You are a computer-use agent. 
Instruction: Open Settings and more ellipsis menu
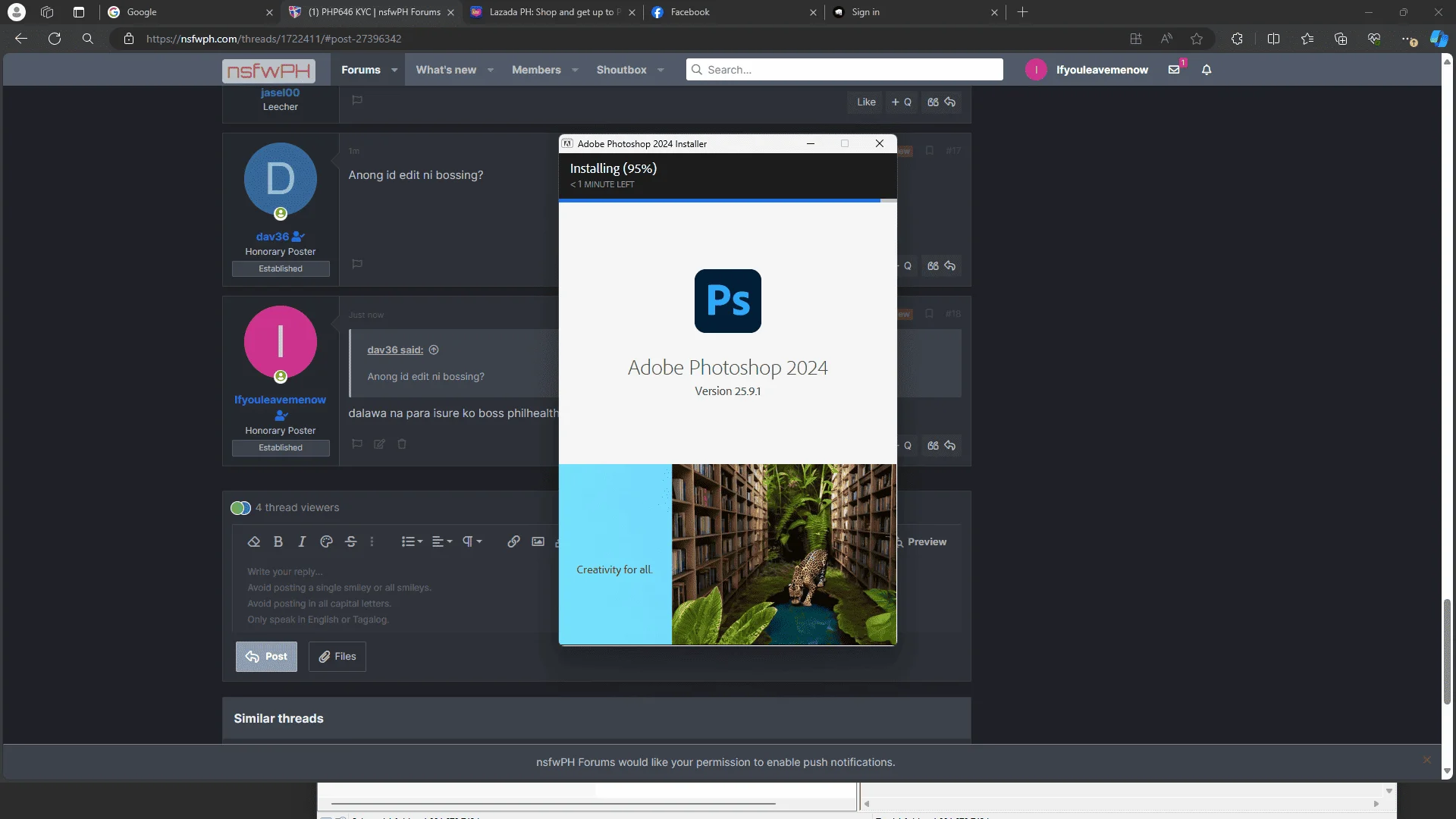click(x=1408, y=39)
